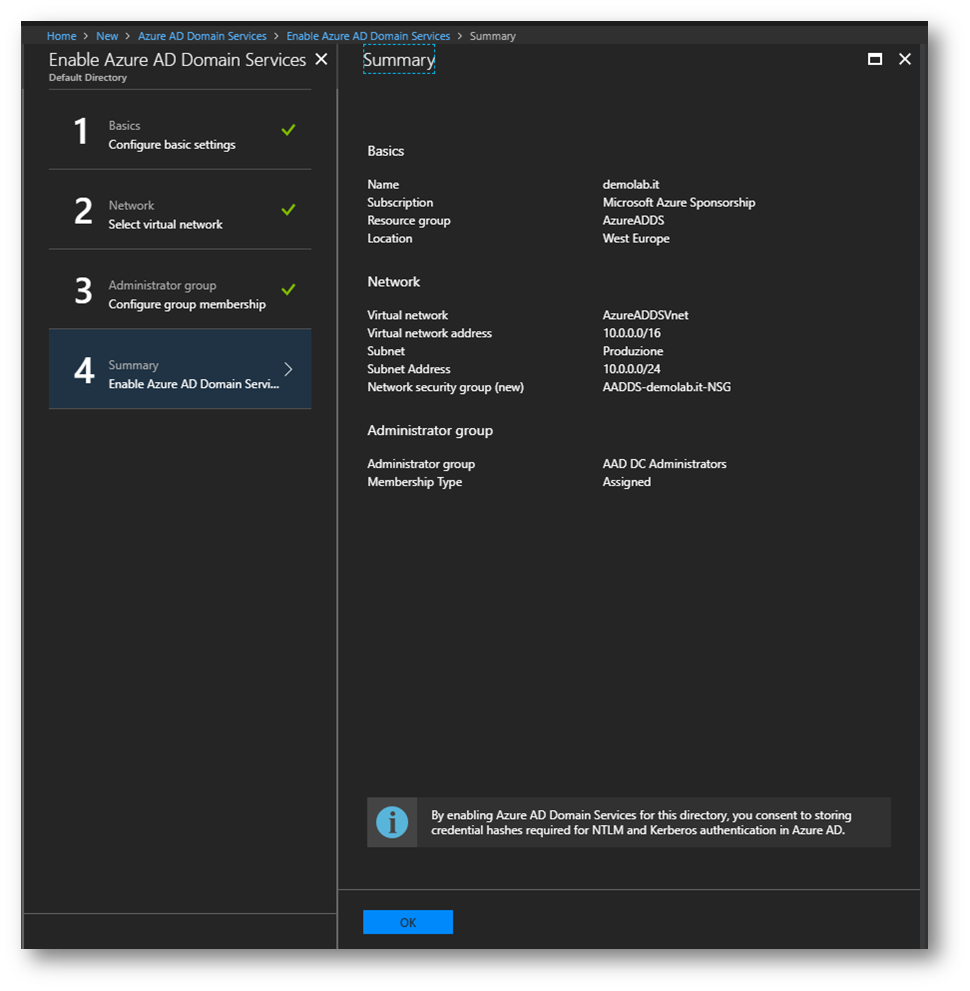Click the green checkmark on Network step

pos(288,209)
